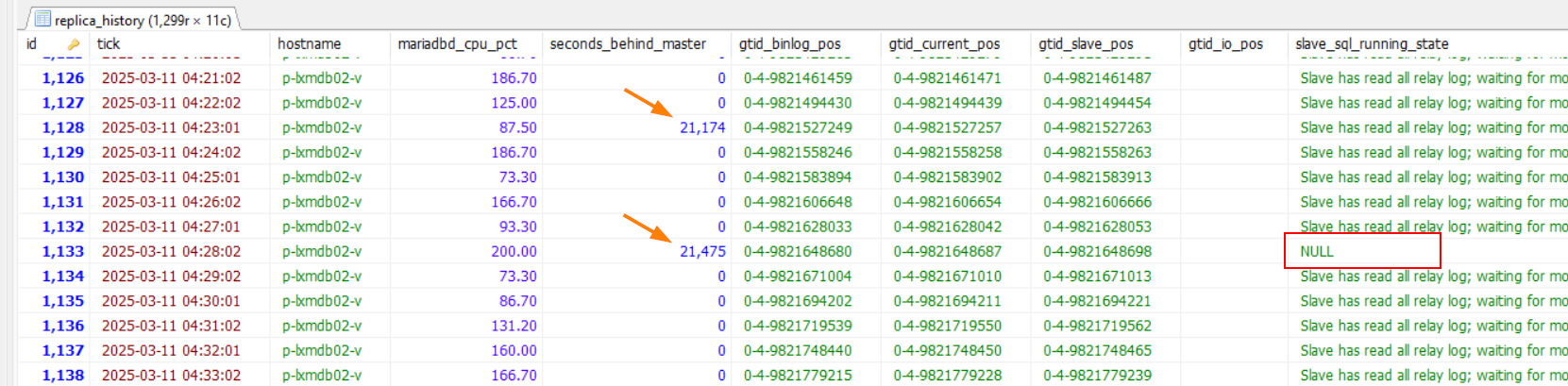The height and width of the screenshot is (386, 1568).
Task: Select the gtid_io_pos column header
Action: (x=1225, y=43)
